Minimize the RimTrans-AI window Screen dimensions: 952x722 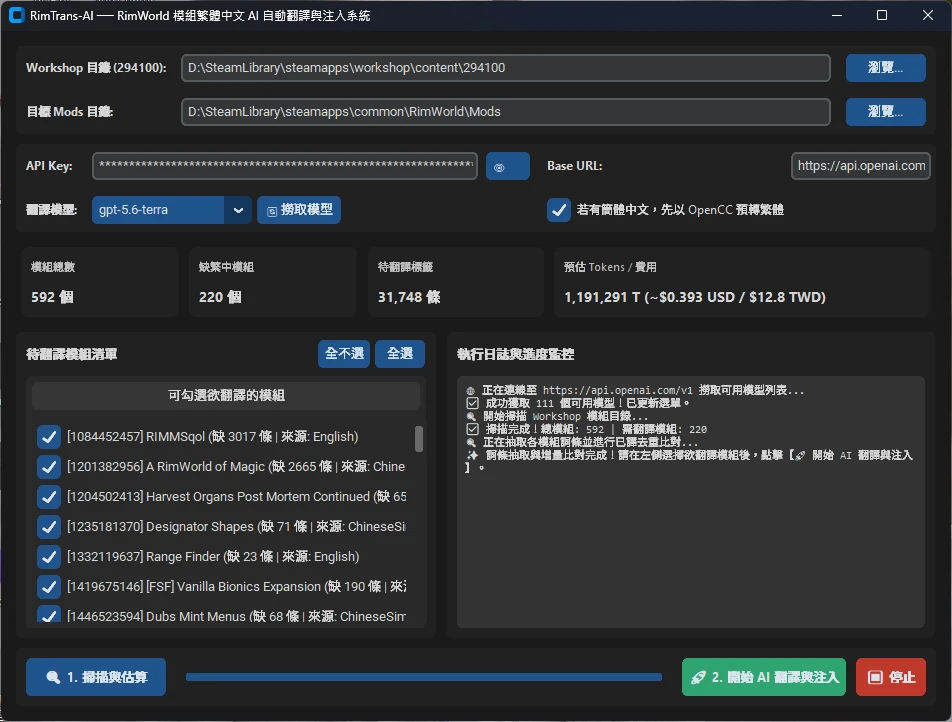(x=837, y=15)
